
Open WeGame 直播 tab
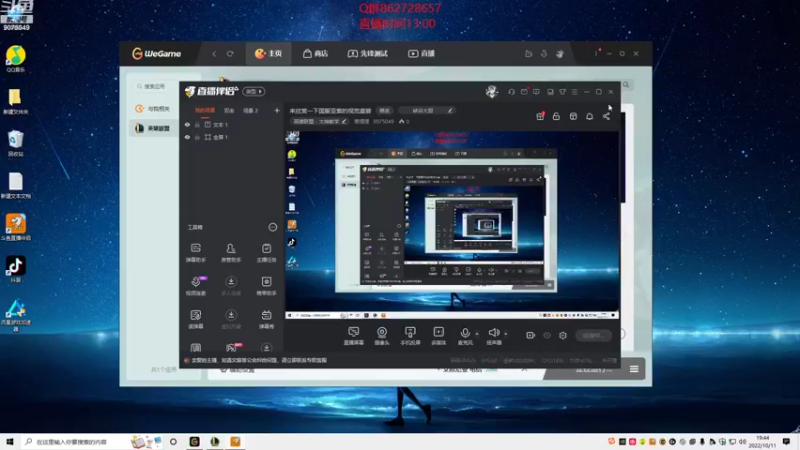(421, 54)
